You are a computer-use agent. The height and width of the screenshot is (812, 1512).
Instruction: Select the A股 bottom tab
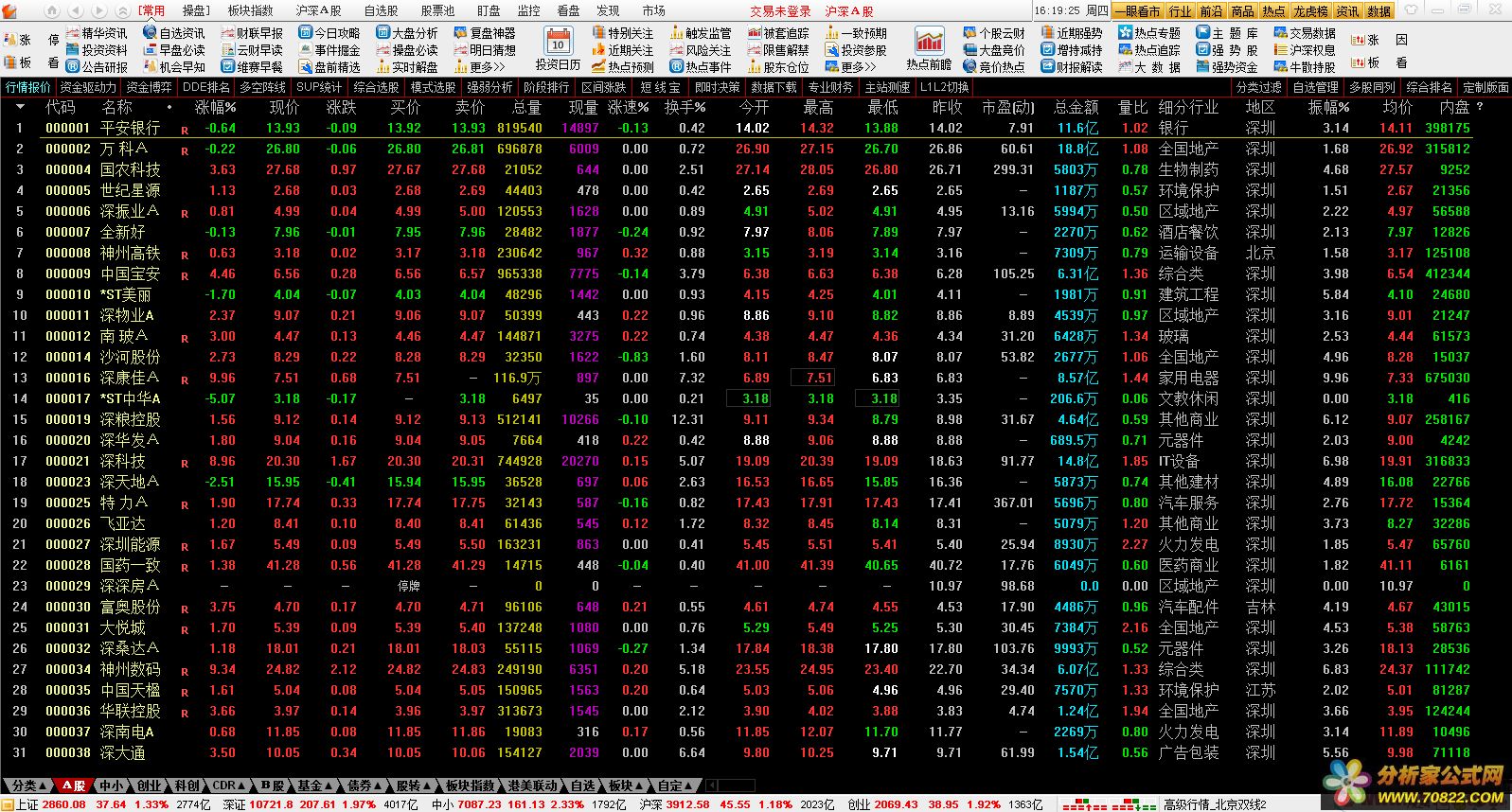[x=75, y=786]
